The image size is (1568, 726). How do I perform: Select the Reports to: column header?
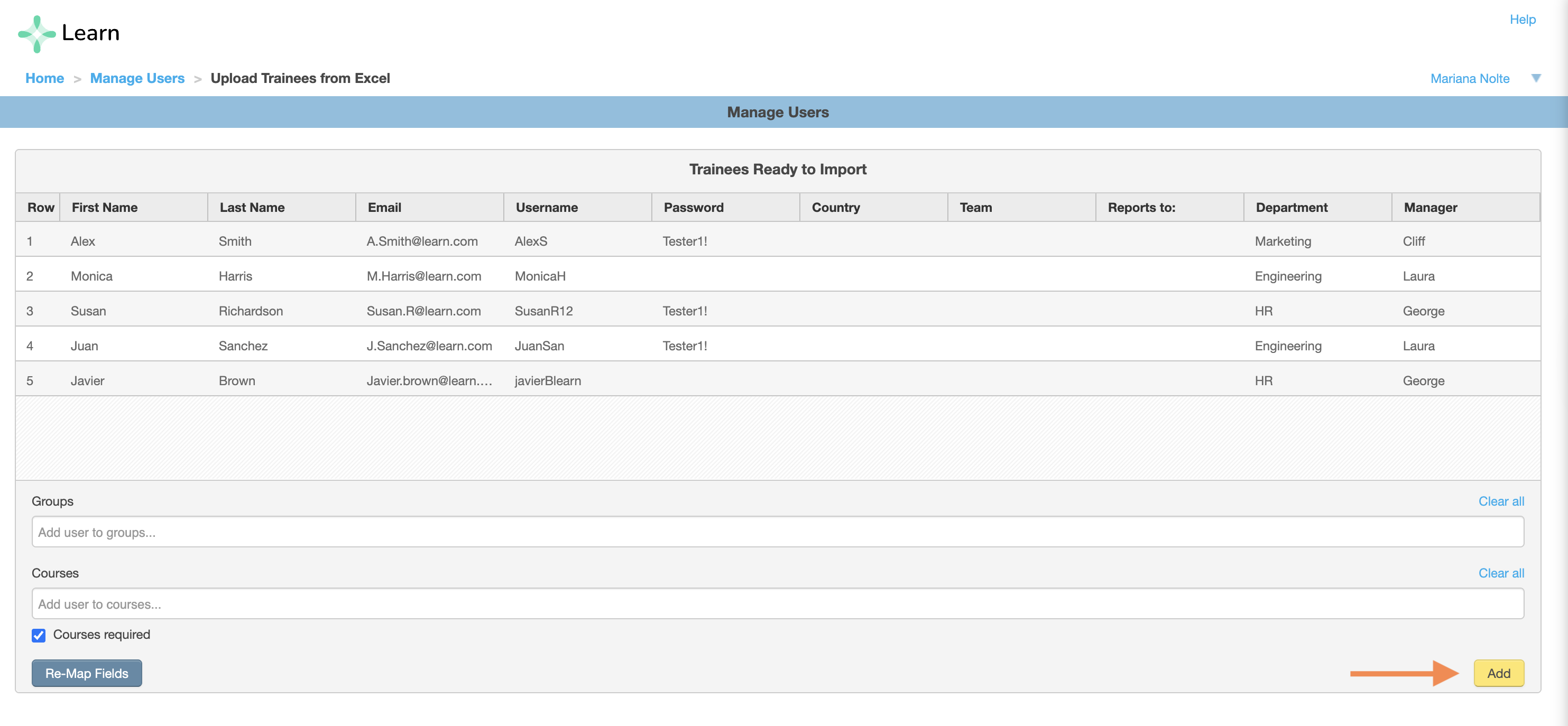click(x=1169, y=208)
